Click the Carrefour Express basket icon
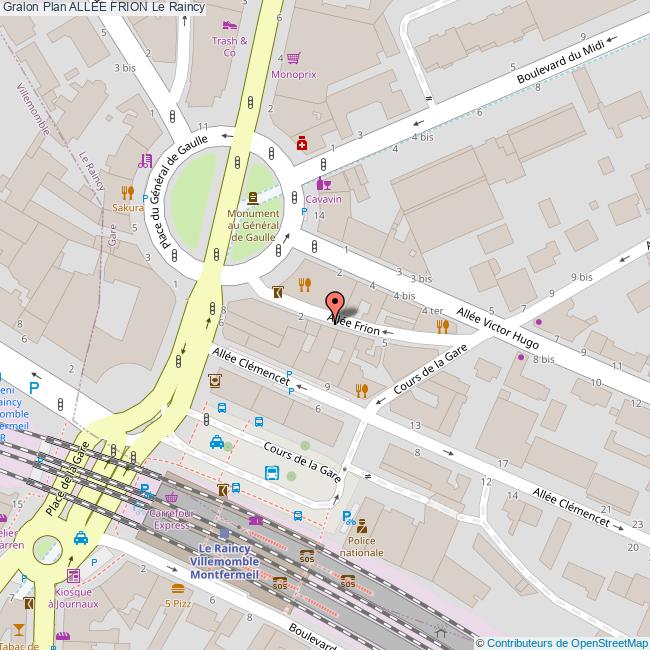This screenshot has height=650, width=650. pos(171,498)
